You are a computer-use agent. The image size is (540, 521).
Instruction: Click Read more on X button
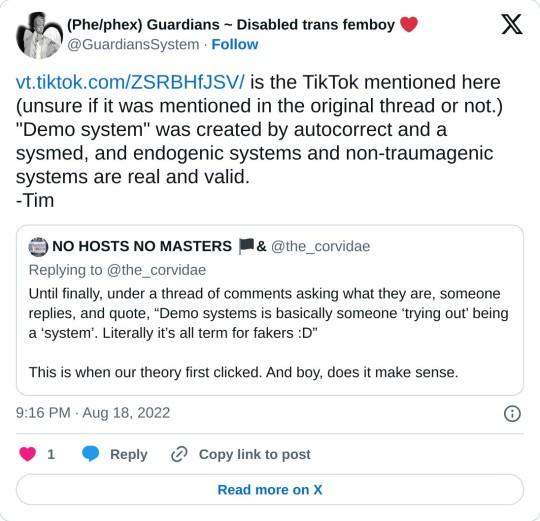[270, 490]
